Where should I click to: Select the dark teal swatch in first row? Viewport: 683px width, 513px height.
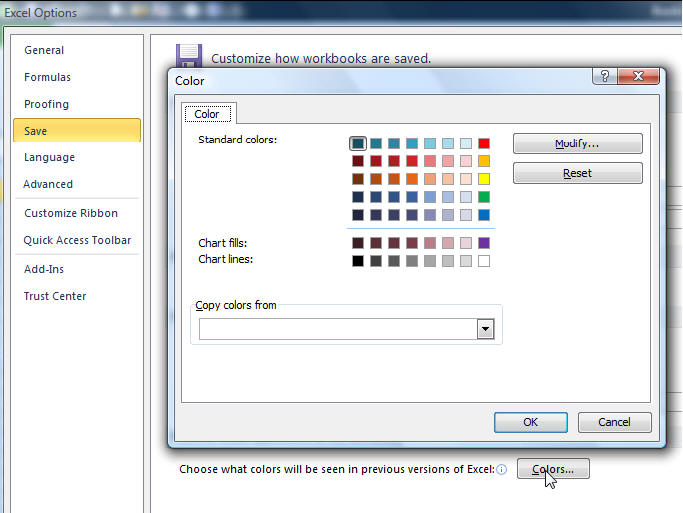tap(358, 143)
